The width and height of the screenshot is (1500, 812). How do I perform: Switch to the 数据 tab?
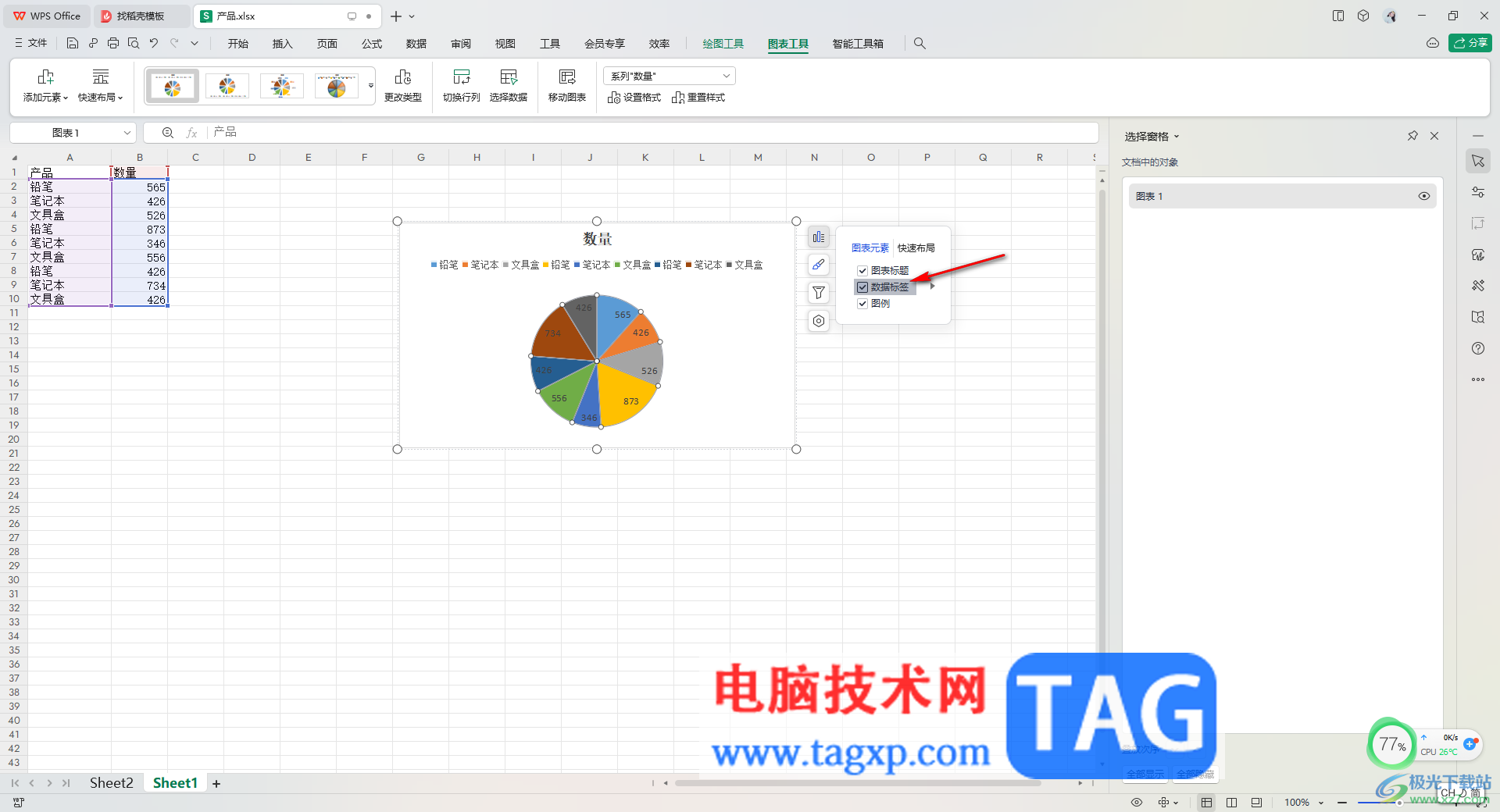[416, 44]
